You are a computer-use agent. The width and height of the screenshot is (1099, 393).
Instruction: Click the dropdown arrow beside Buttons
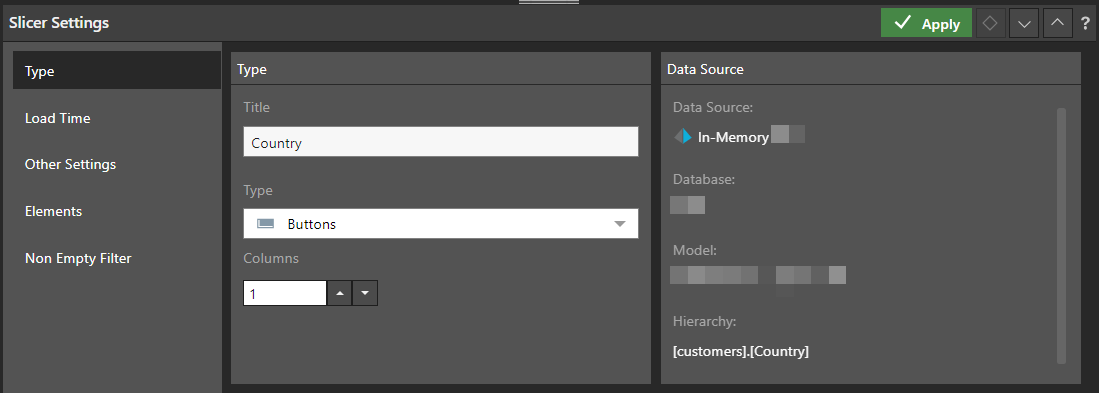(x=620, y=224)
